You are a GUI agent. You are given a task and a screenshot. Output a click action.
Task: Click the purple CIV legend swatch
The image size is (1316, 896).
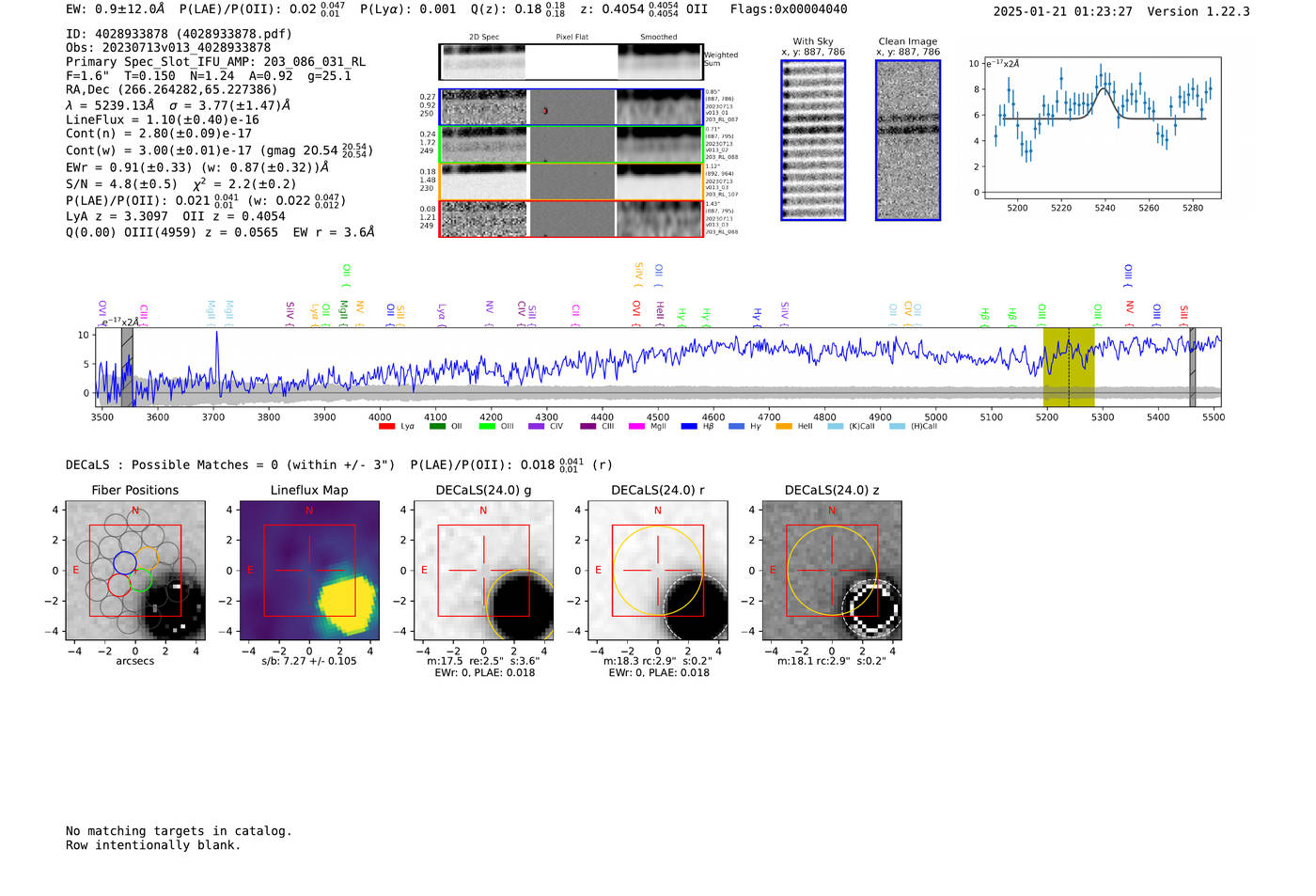[536, 426]
